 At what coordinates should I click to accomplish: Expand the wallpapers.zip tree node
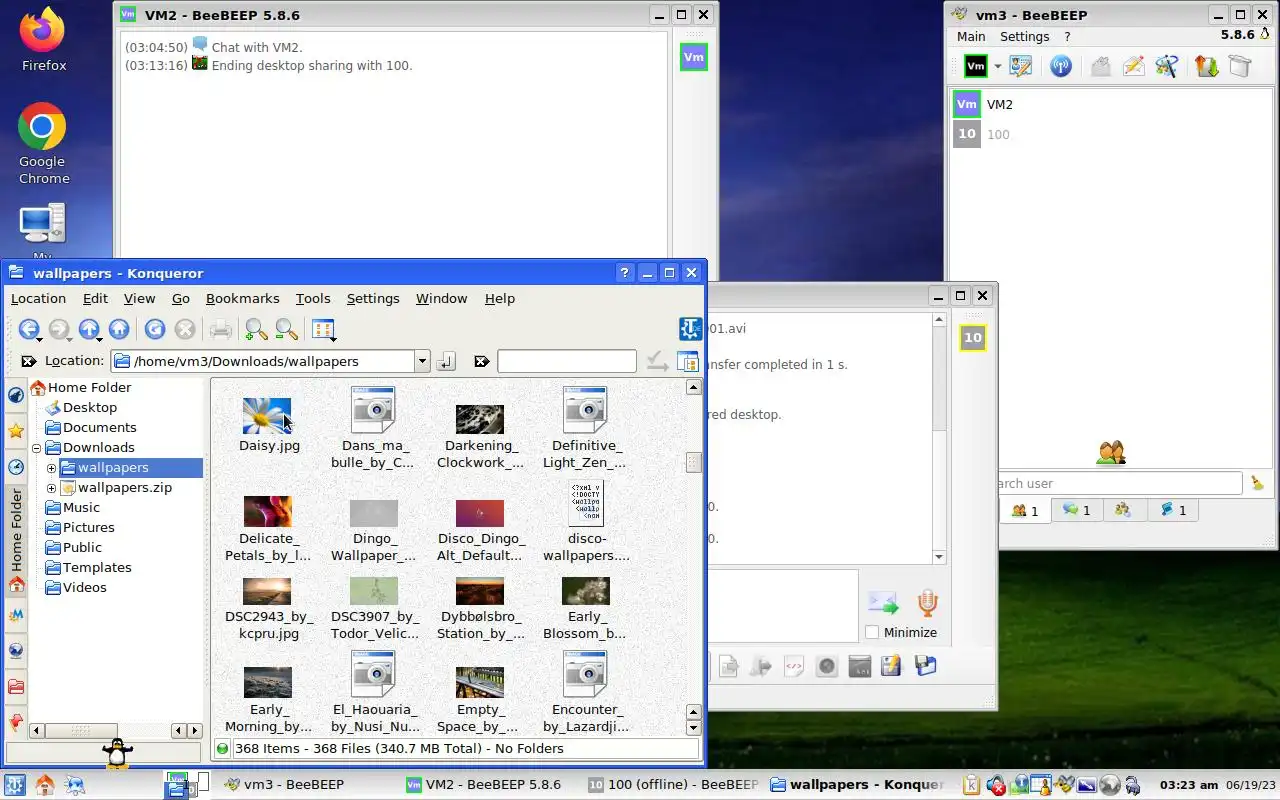52,488
